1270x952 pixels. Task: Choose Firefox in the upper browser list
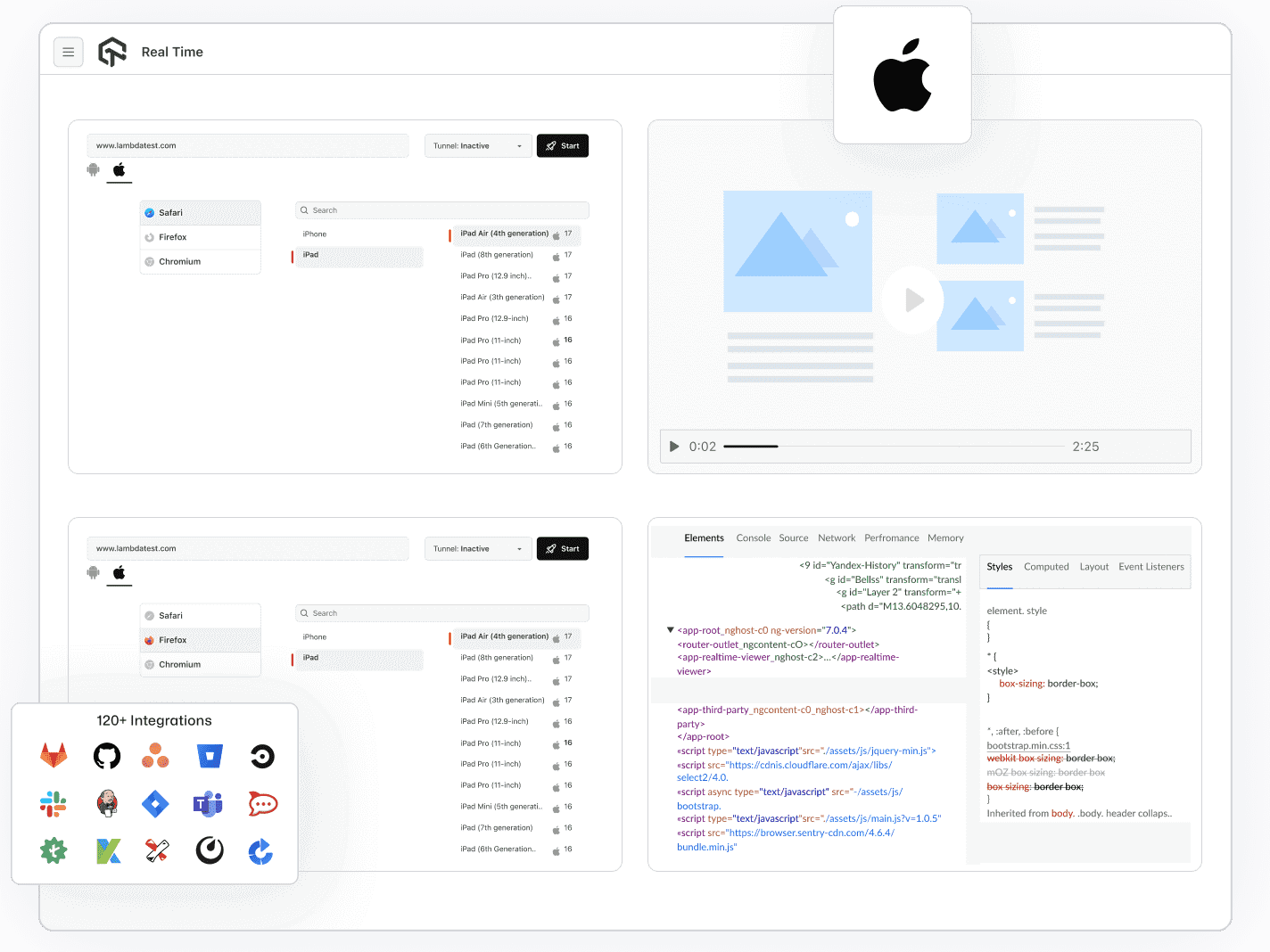(201, 237)
